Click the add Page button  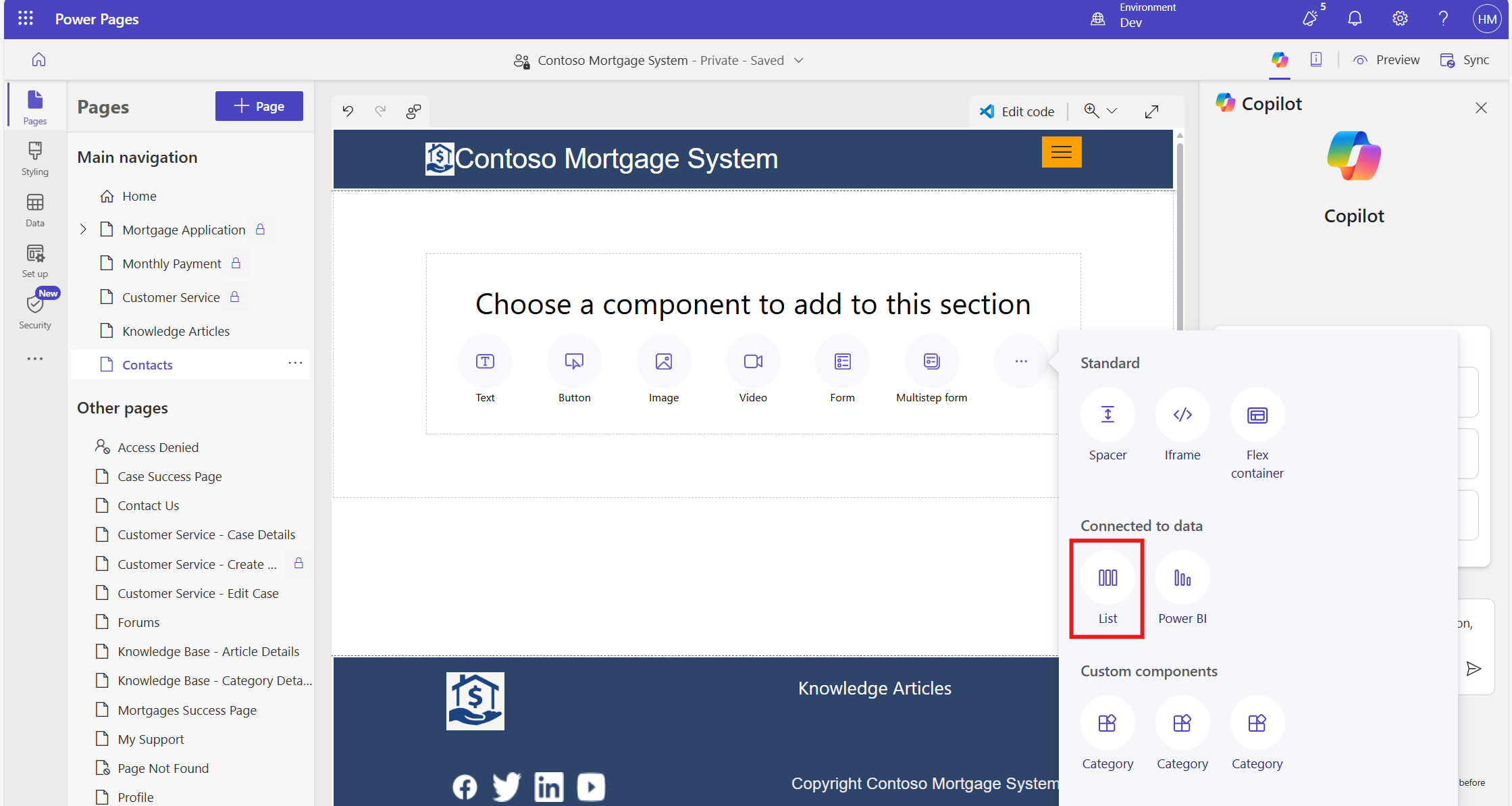click(x=259, y=106)
